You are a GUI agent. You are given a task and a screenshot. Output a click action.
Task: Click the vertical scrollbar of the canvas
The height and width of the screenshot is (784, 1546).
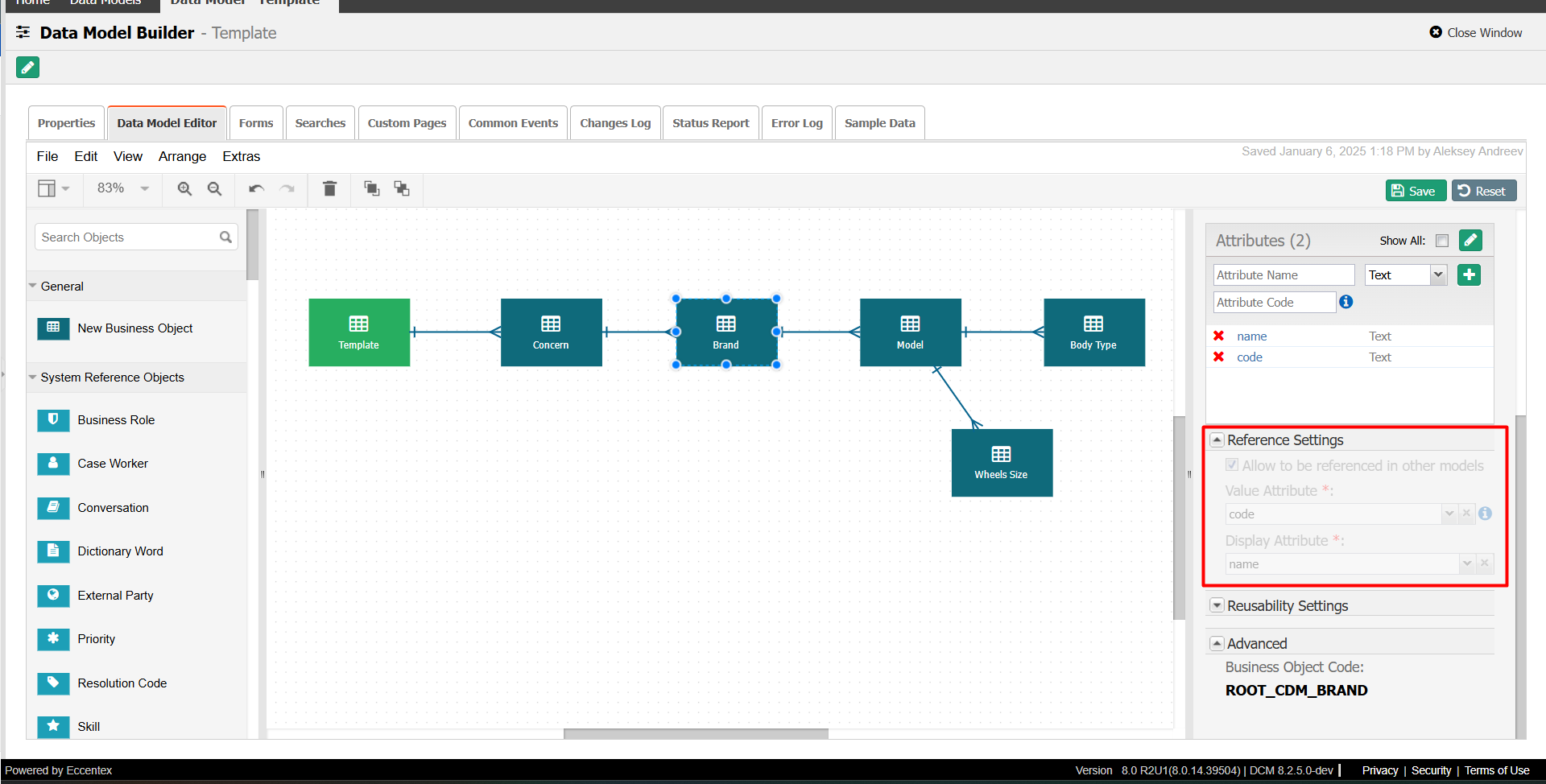pyautogui.click(x=1180, y=518)
